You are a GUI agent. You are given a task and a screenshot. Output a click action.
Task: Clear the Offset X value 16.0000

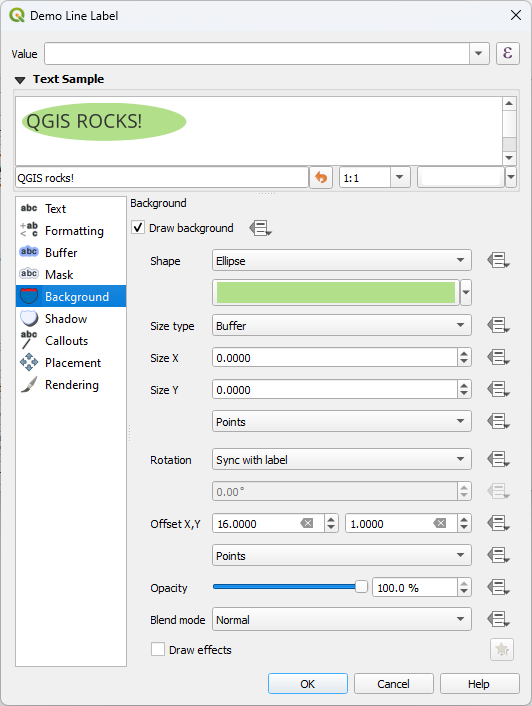click(307, 523)
